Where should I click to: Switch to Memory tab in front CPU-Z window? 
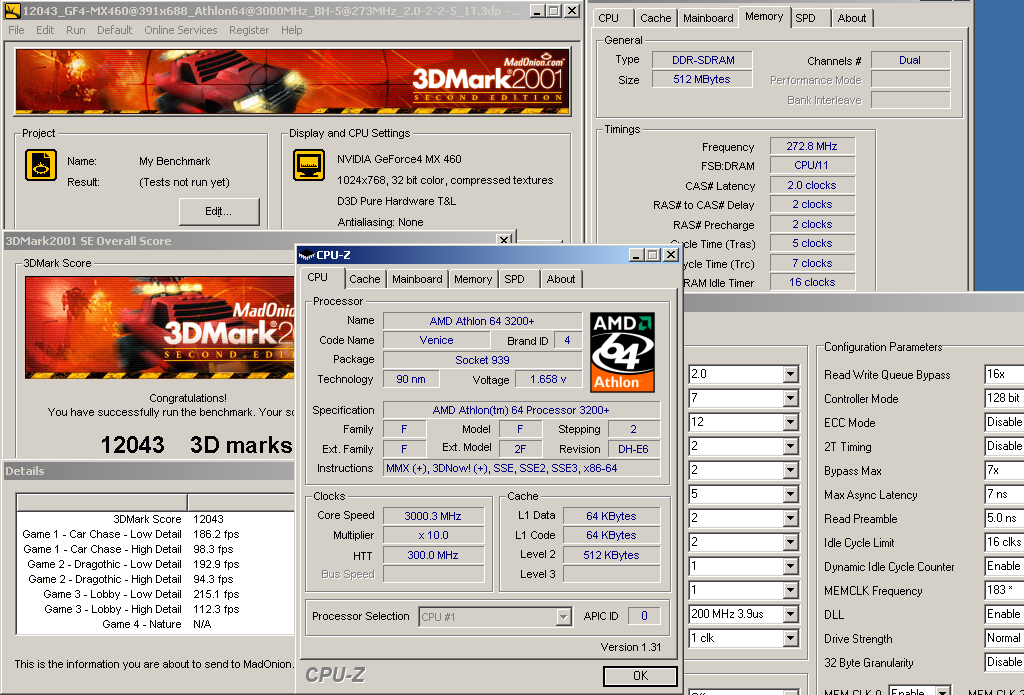click(473, 279)
